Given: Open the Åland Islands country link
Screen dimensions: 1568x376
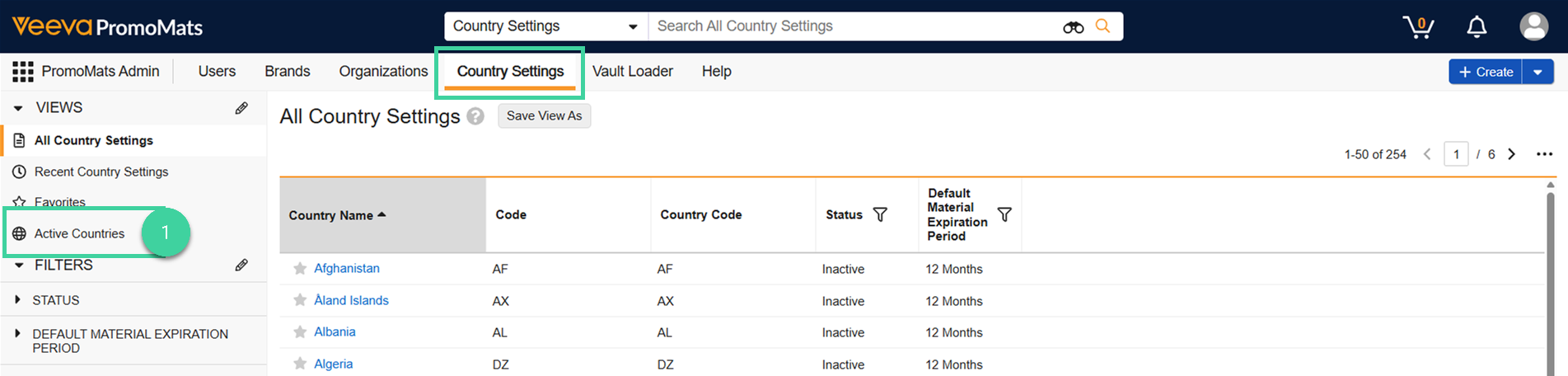Looking at the screenshot, I should click(x=351, y=300).
